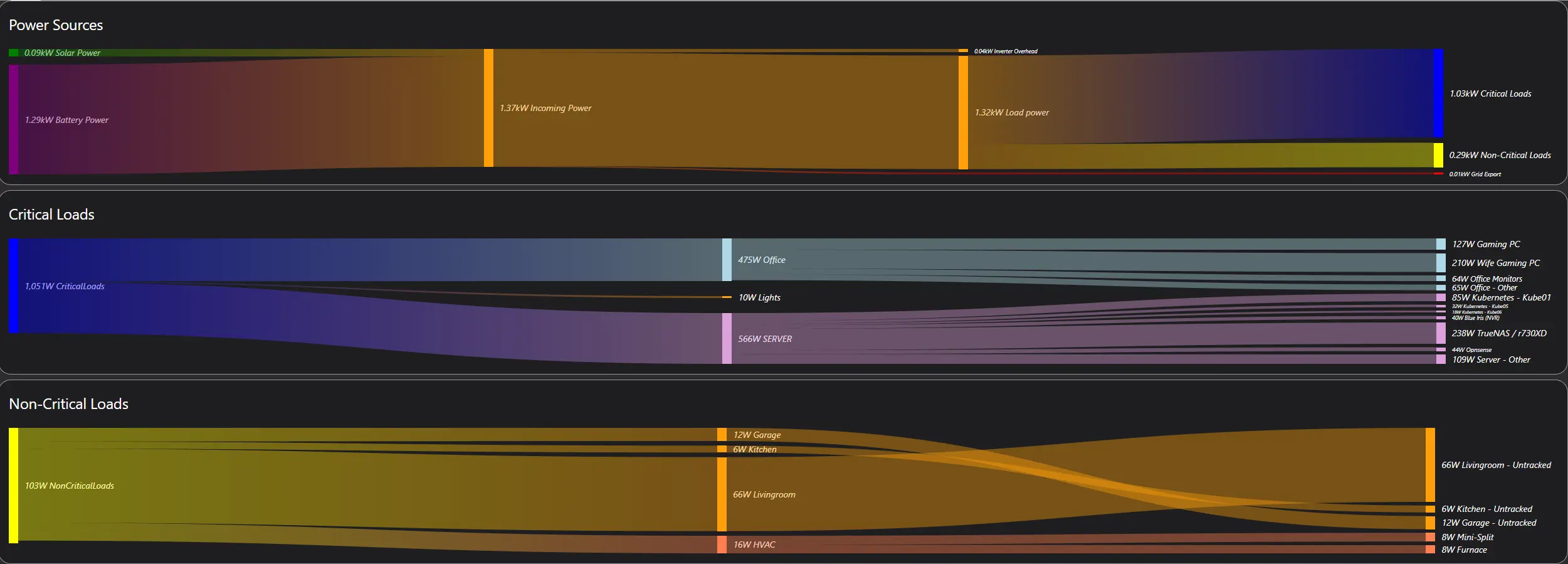Click the 103W NonCriticalLoads label
Viewport: 1568px width, 564px height.
point(69,486)
